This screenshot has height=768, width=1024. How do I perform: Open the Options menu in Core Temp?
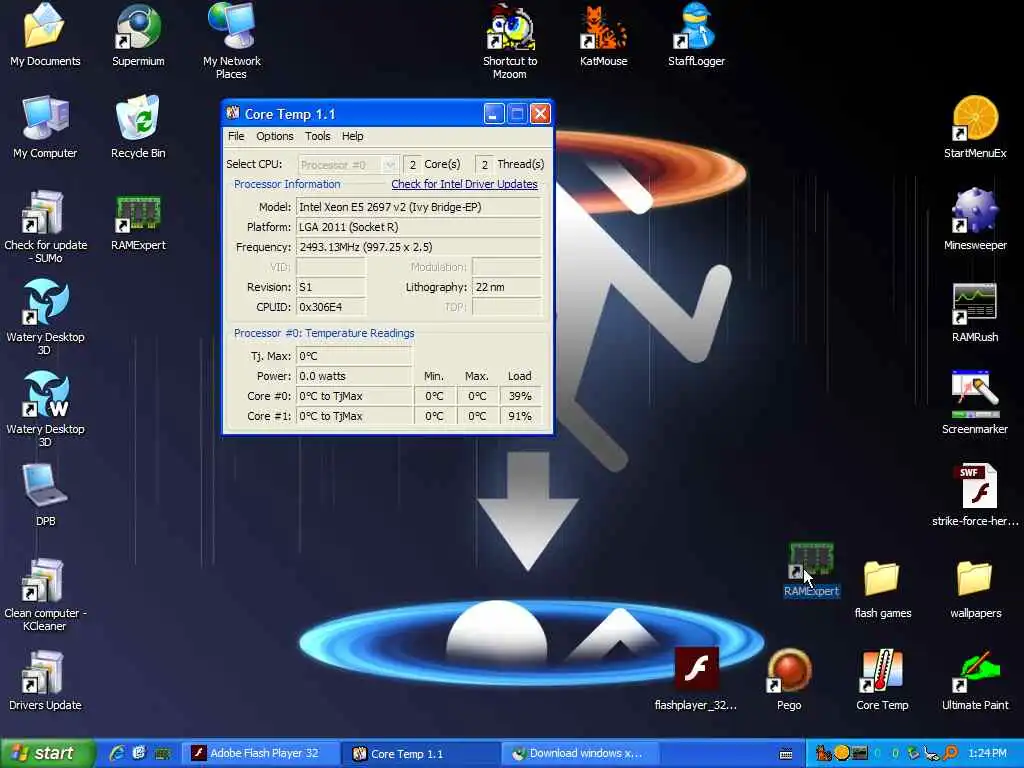pos(274,136)
